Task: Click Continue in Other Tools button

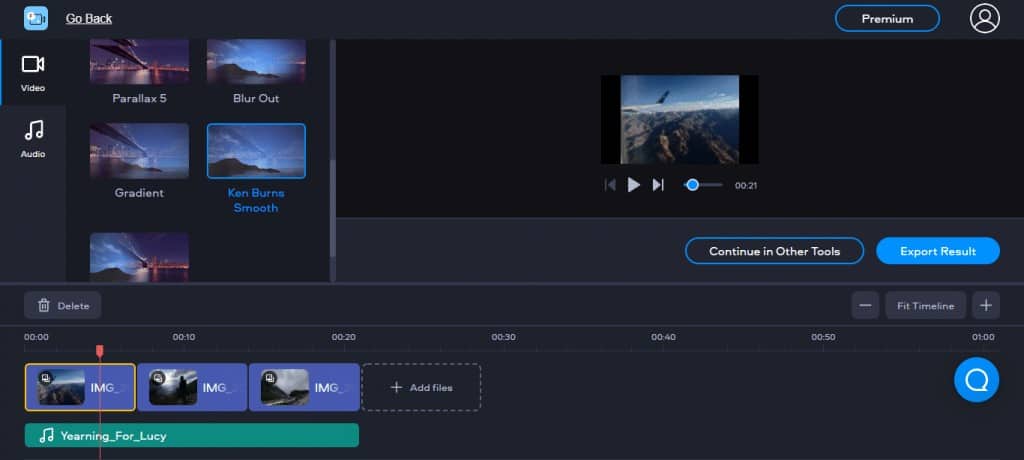Action: click(x=775, y=251)
